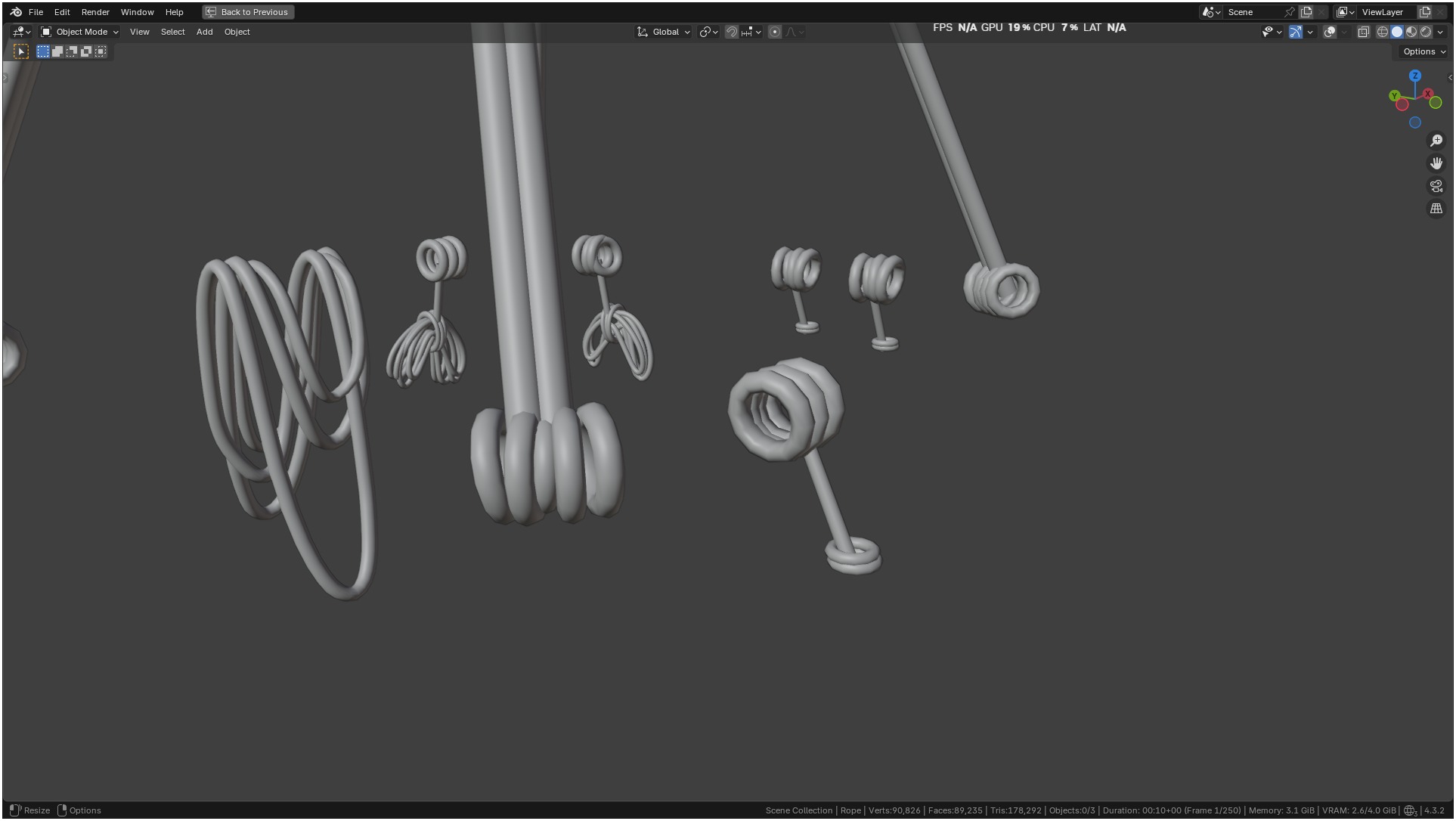Open the view layer browse dropdown
1456x821 pixels.
(x=1345, y=12)
